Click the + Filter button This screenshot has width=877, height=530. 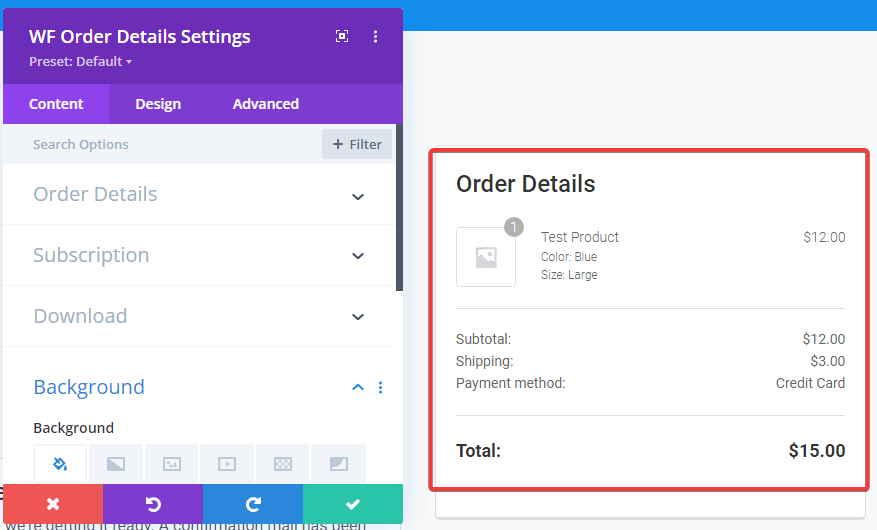click(357, 144)
